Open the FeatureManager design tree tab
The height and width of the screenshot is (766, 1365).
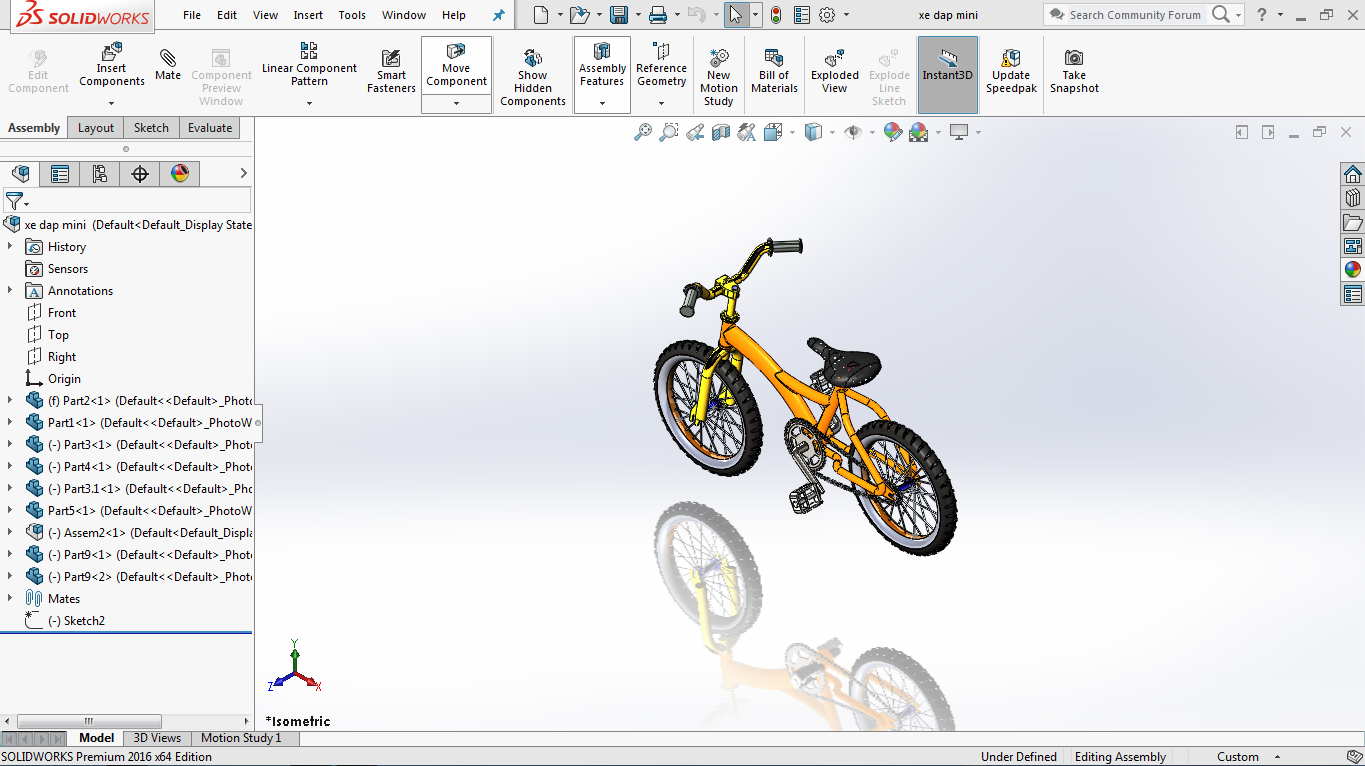point(20,174)
